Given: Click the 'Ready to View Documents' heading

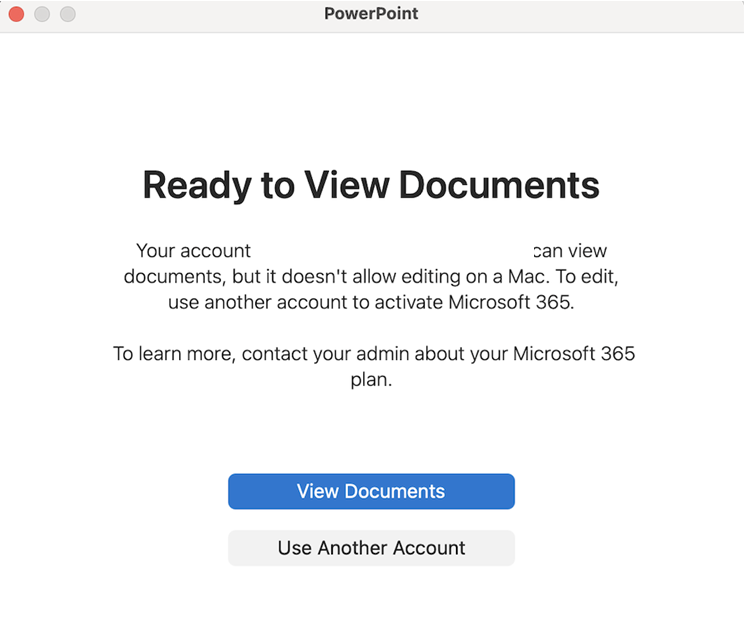Looking at the screenshot, I should click(371, 186).
